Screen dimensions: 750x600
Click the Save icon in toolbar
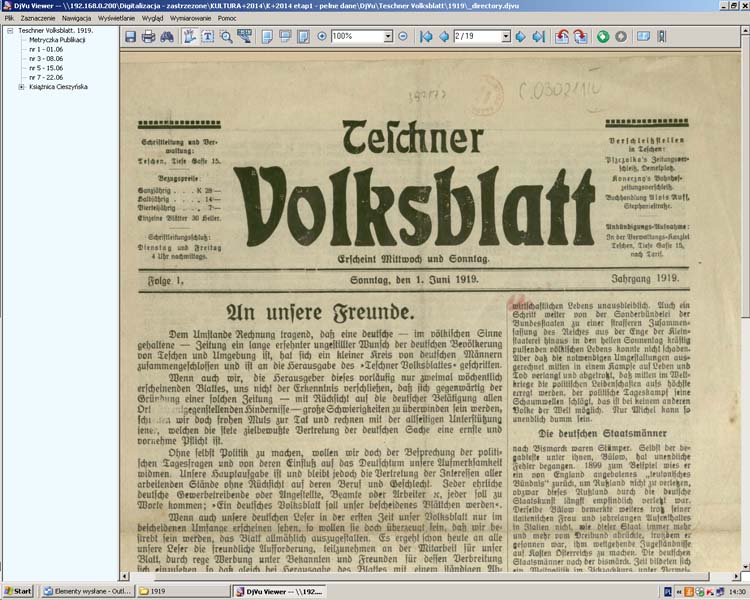(x=131, y=36)
